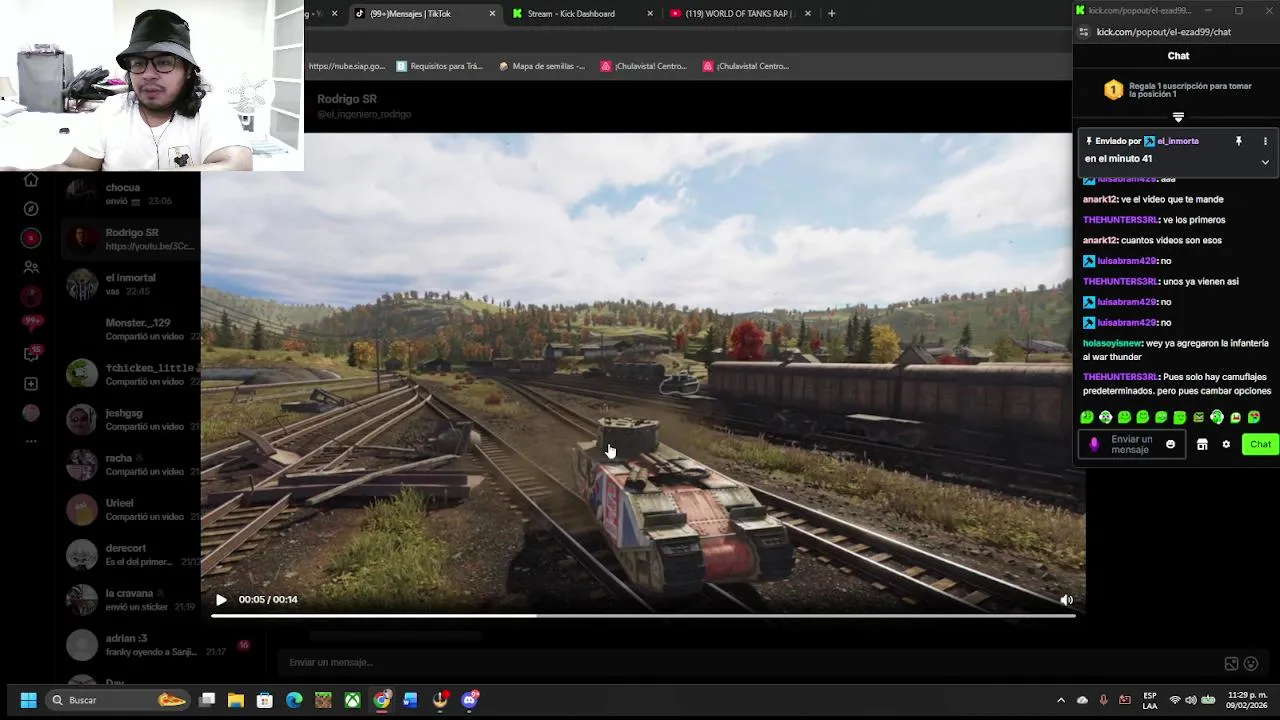
Task: Open Urieel conversation
Action: pos(130,509)
